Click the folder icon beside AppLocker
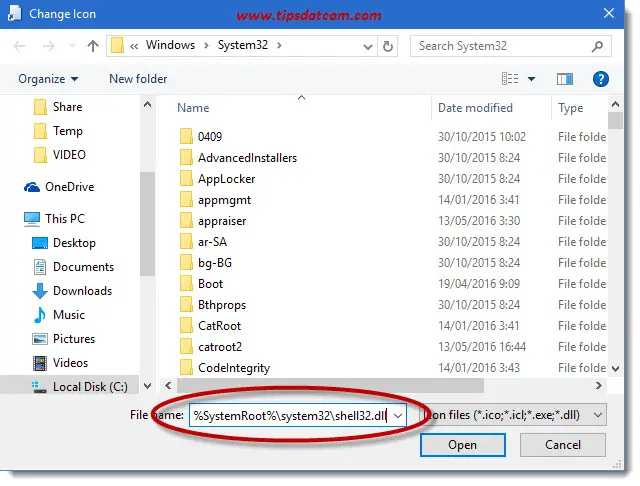Screen dimensions: 640x486 pyautogui.click(x=186, y=178)
